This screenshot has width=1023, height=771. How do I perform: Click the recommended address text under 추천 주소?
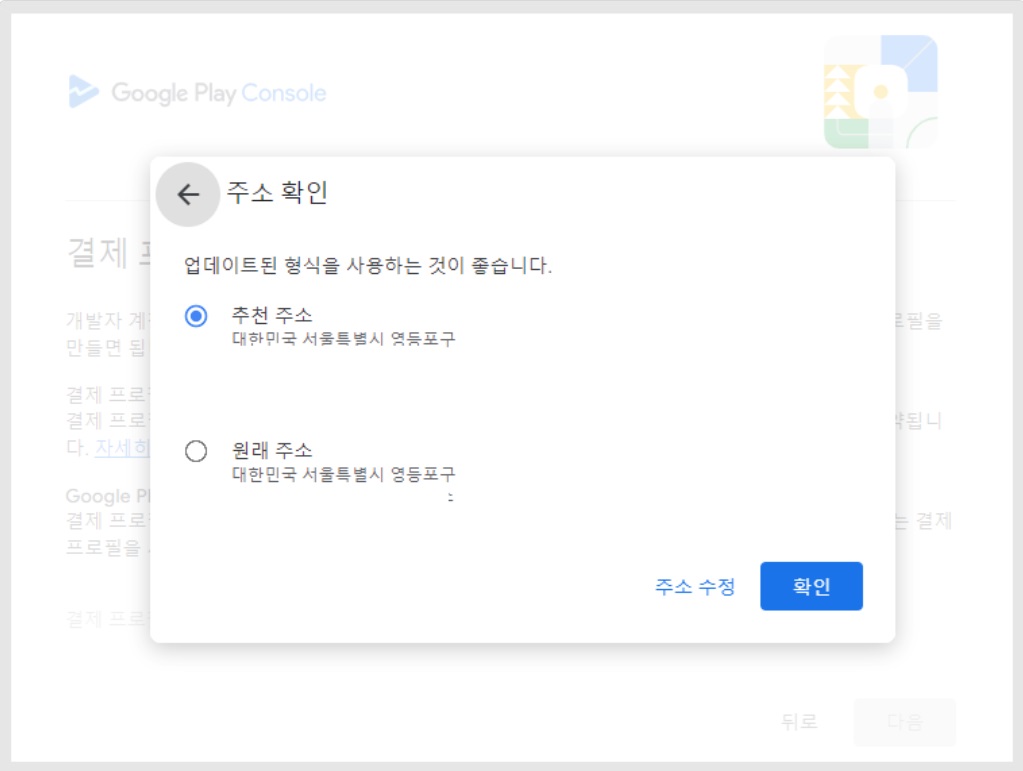[343, 339]
